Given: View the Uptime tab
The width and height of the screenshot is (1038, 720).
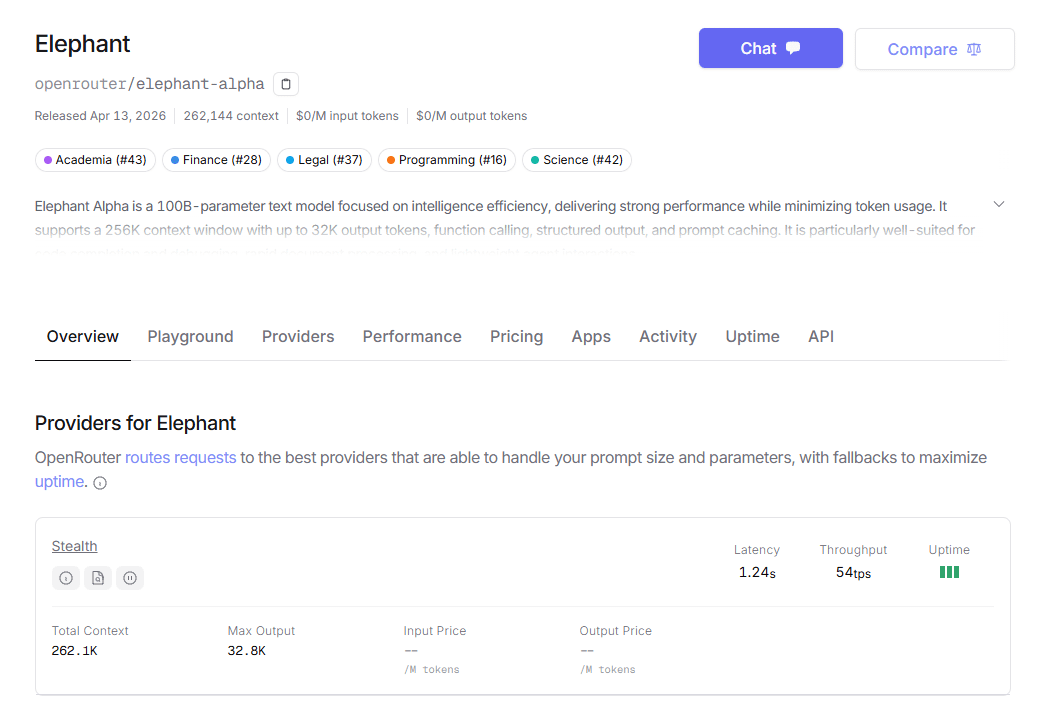Looking at the screenshot, I should (x=753, y=337).
